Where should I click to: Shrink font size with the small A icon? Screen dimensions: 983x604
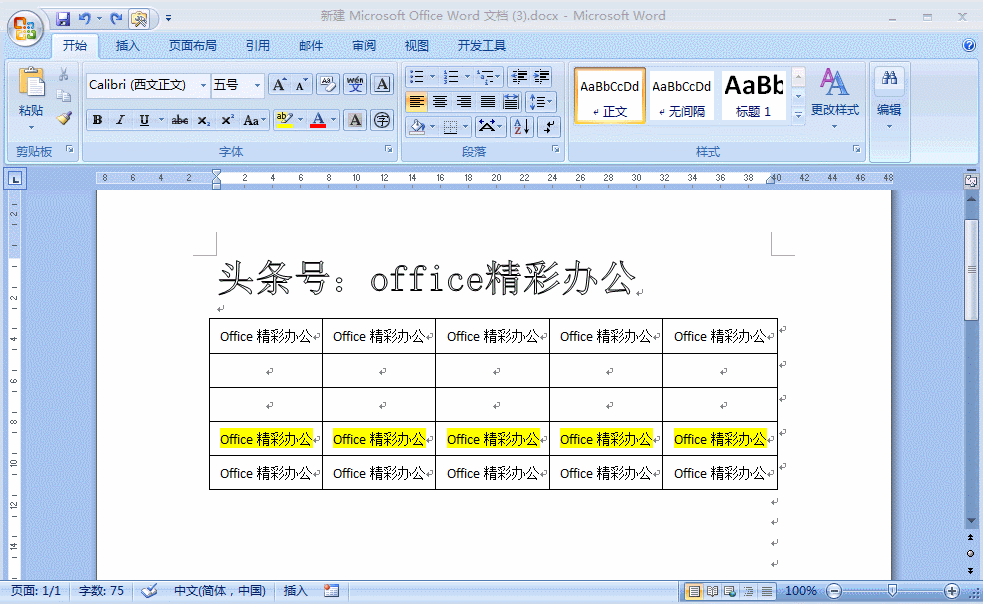[x=302, y=85]
